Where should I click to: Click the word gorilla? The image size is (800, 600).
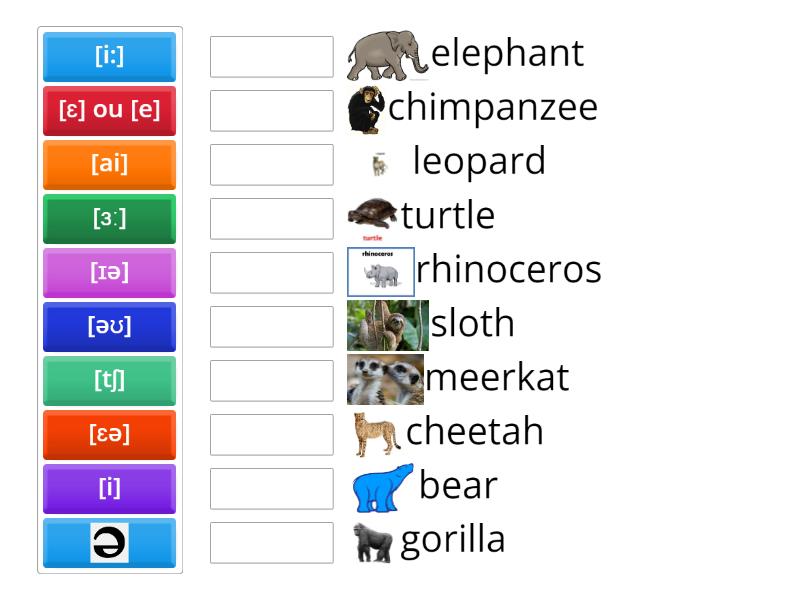(452, 539)
